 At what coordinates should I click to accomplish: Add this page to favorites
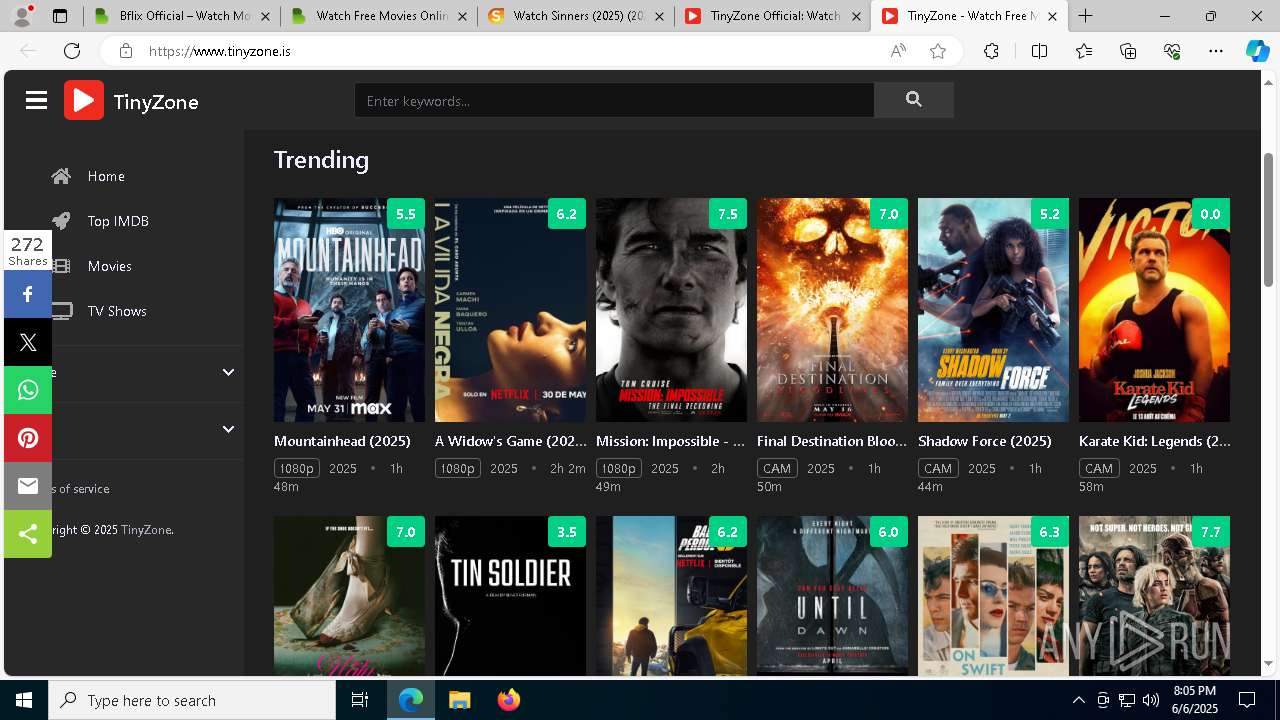937,51
